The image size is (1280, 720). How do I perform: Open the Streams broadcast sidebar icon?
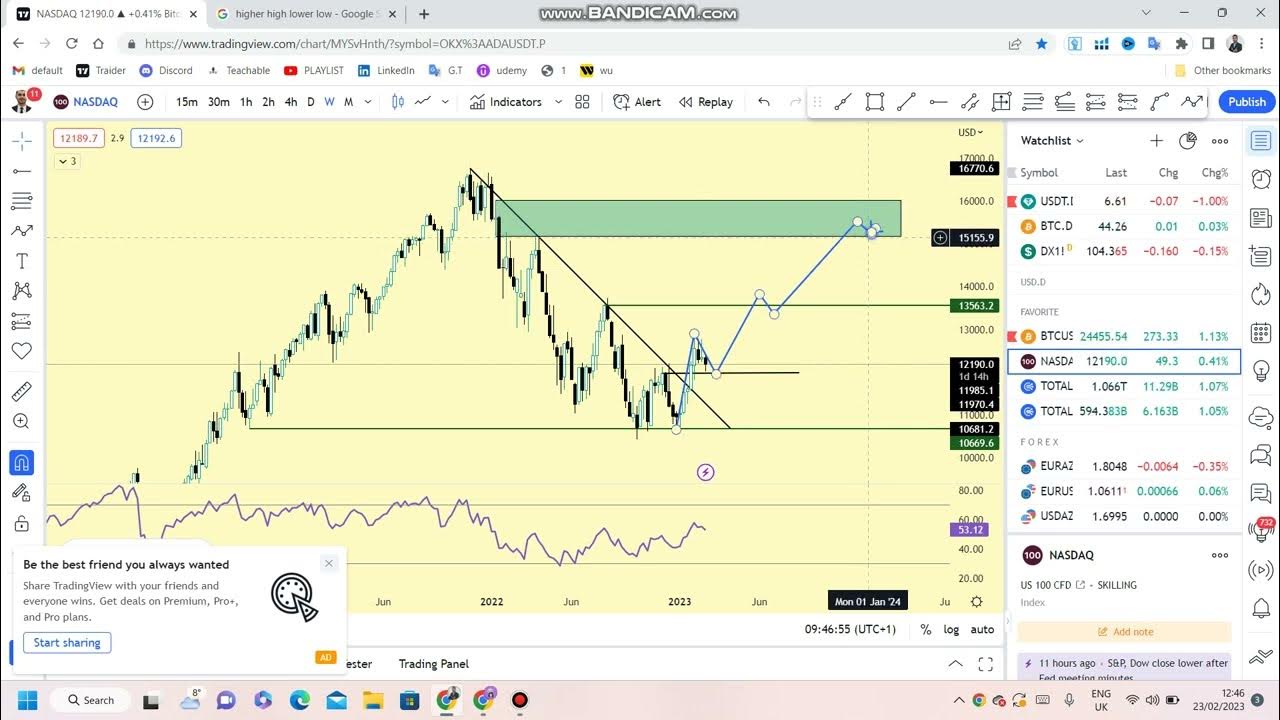[x=1260, y=570]
